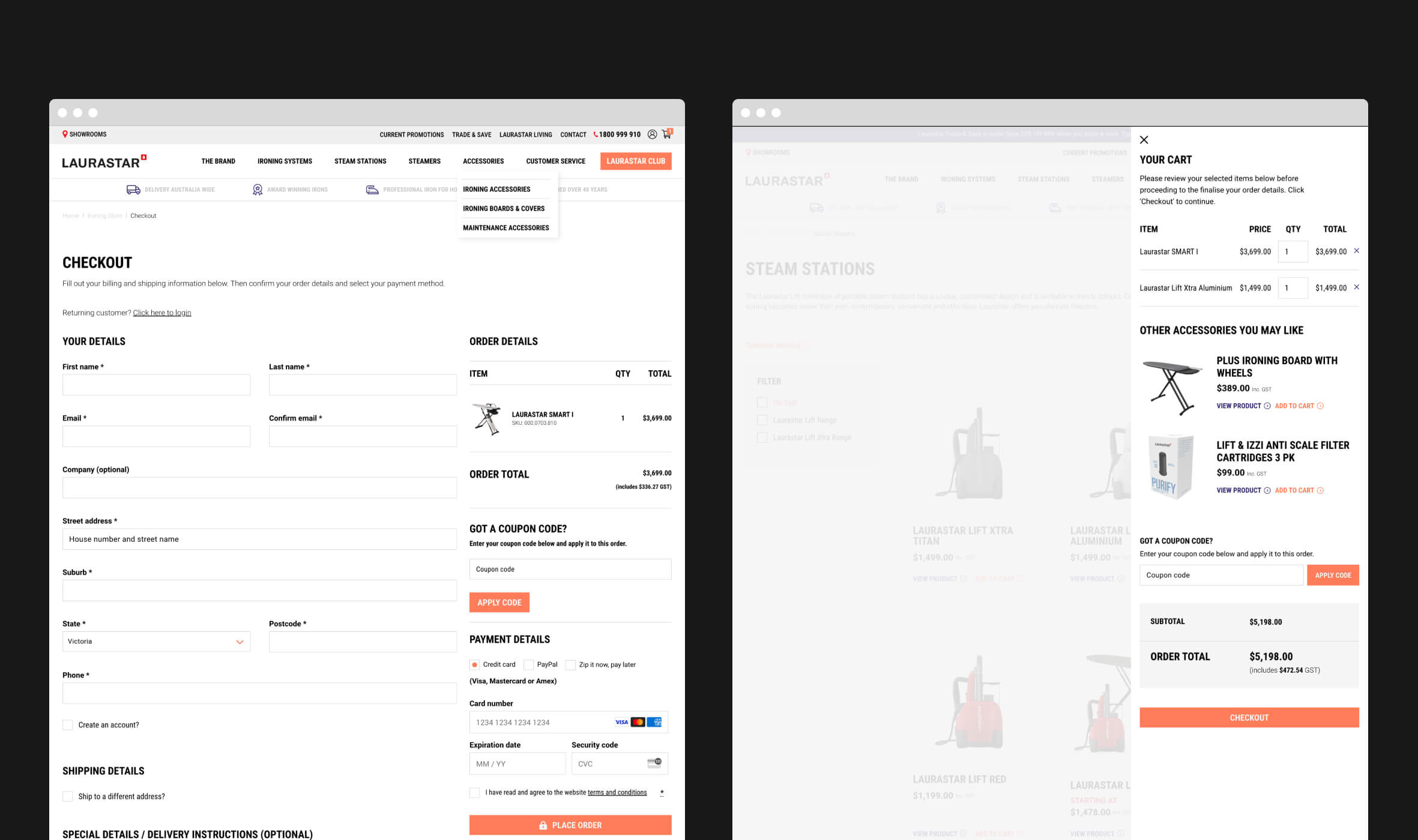The width and height of the screenshot is (1418, 840).
Task: Click the user account profile icon
Action: [x=652, y=134]
